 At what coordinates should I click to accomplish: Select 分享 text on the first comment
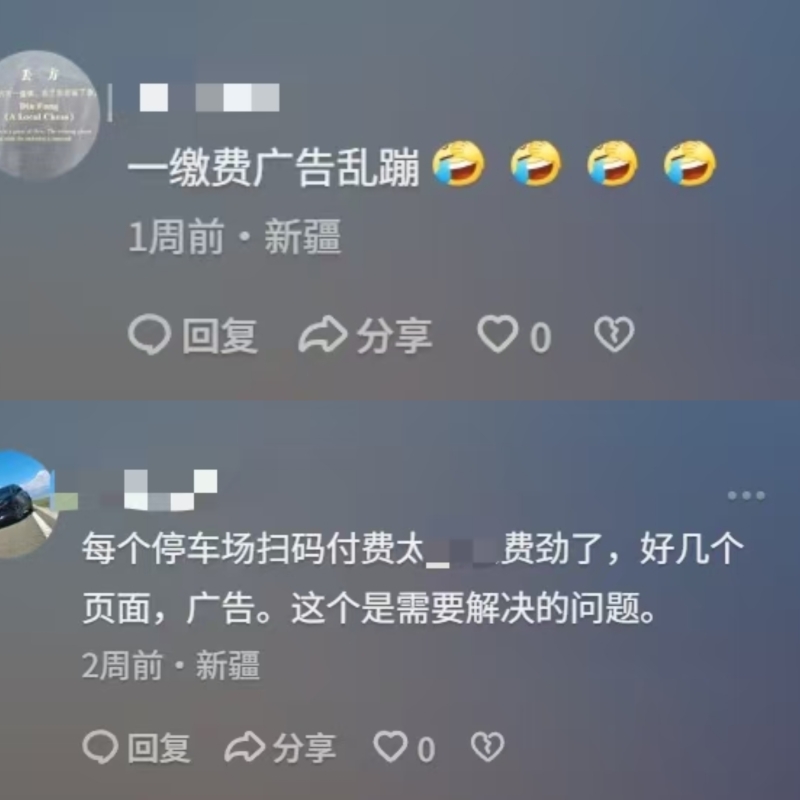point(394,335)
